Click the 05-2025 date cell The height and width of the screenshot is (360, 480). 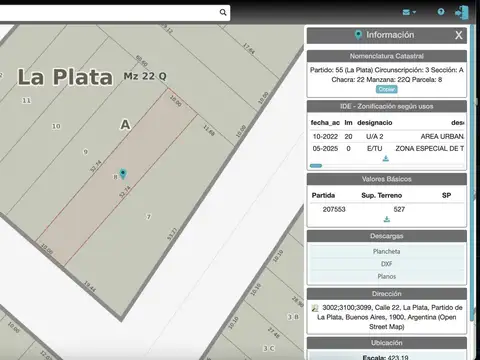(x=325, y=149)
